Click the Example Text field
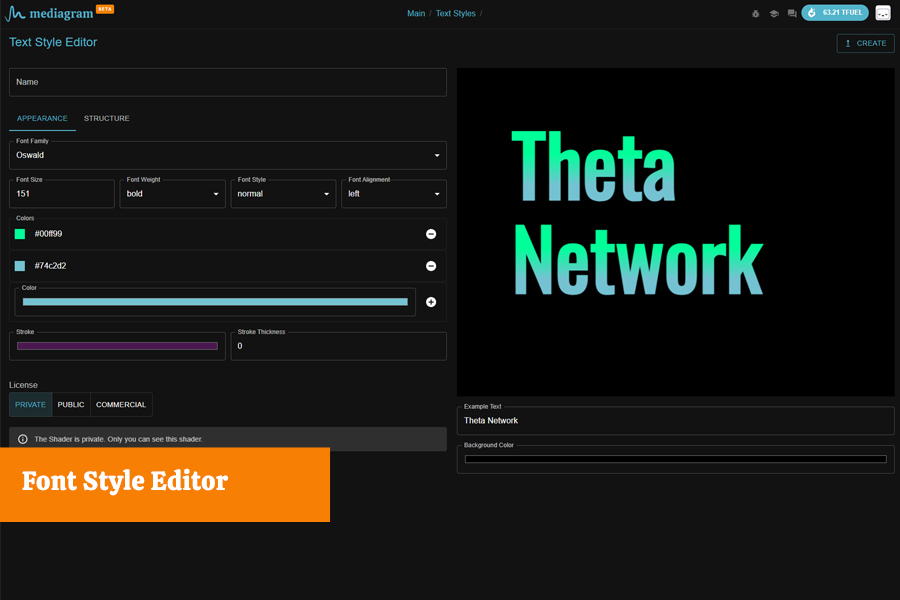Screen dimensions: 900x600 [676, 421]
